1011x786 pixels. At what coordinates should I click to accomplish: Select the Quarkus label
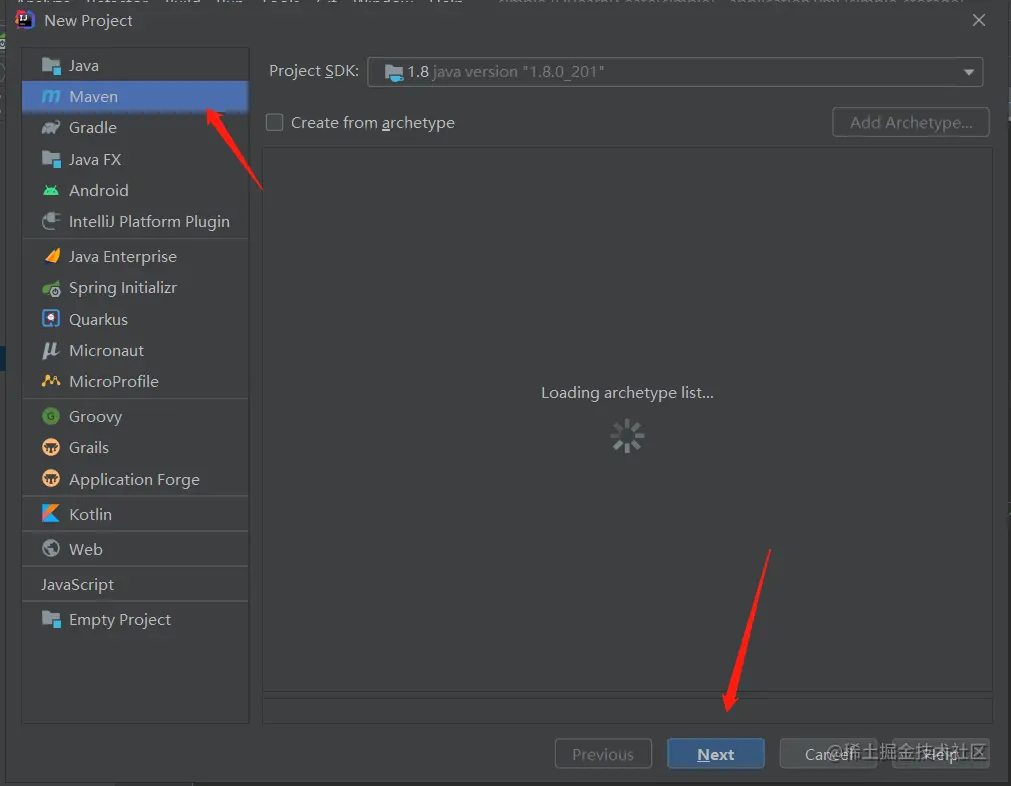(x=98, y=319)
